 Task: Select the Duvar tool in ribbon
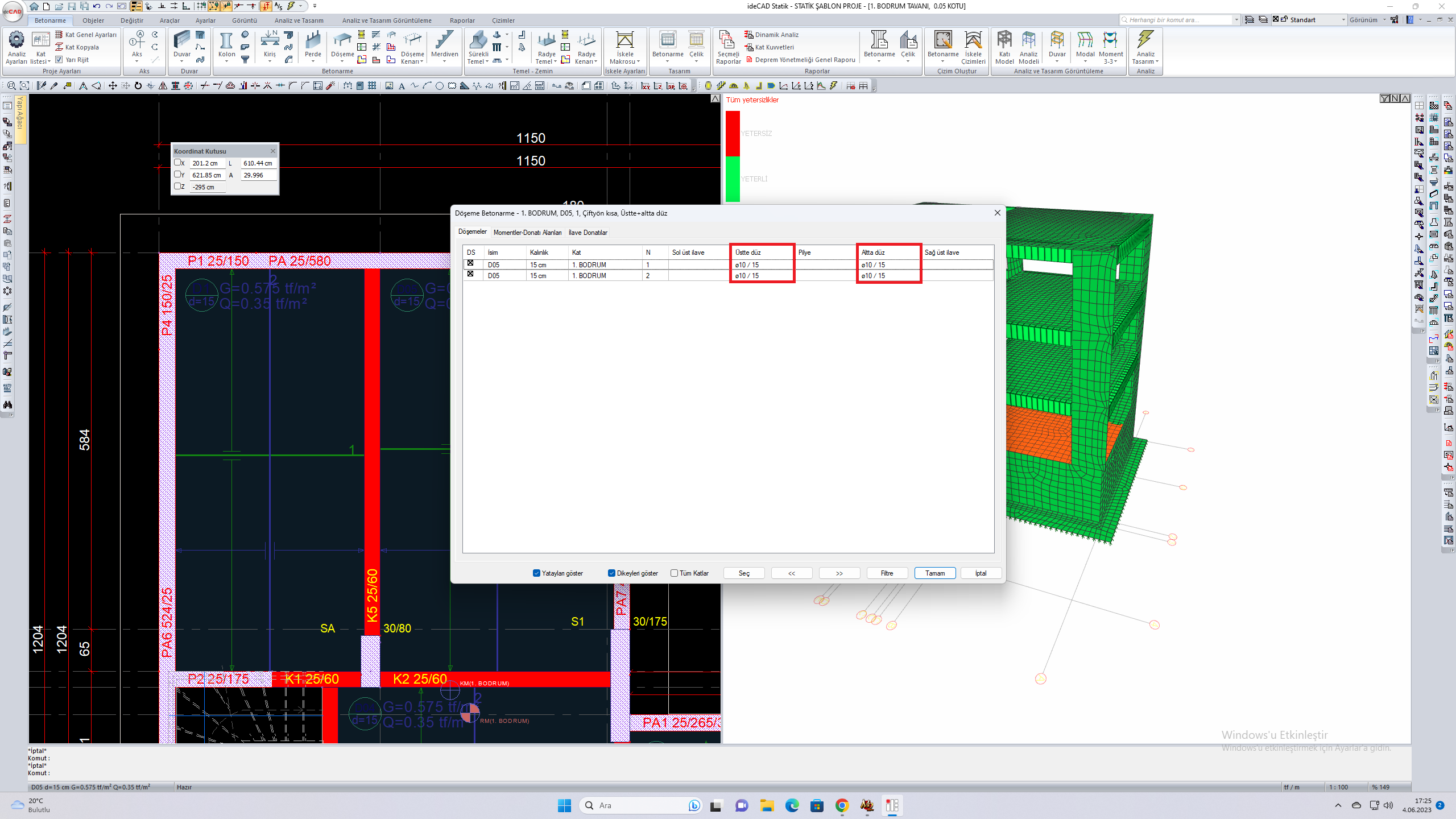[182, 47]
